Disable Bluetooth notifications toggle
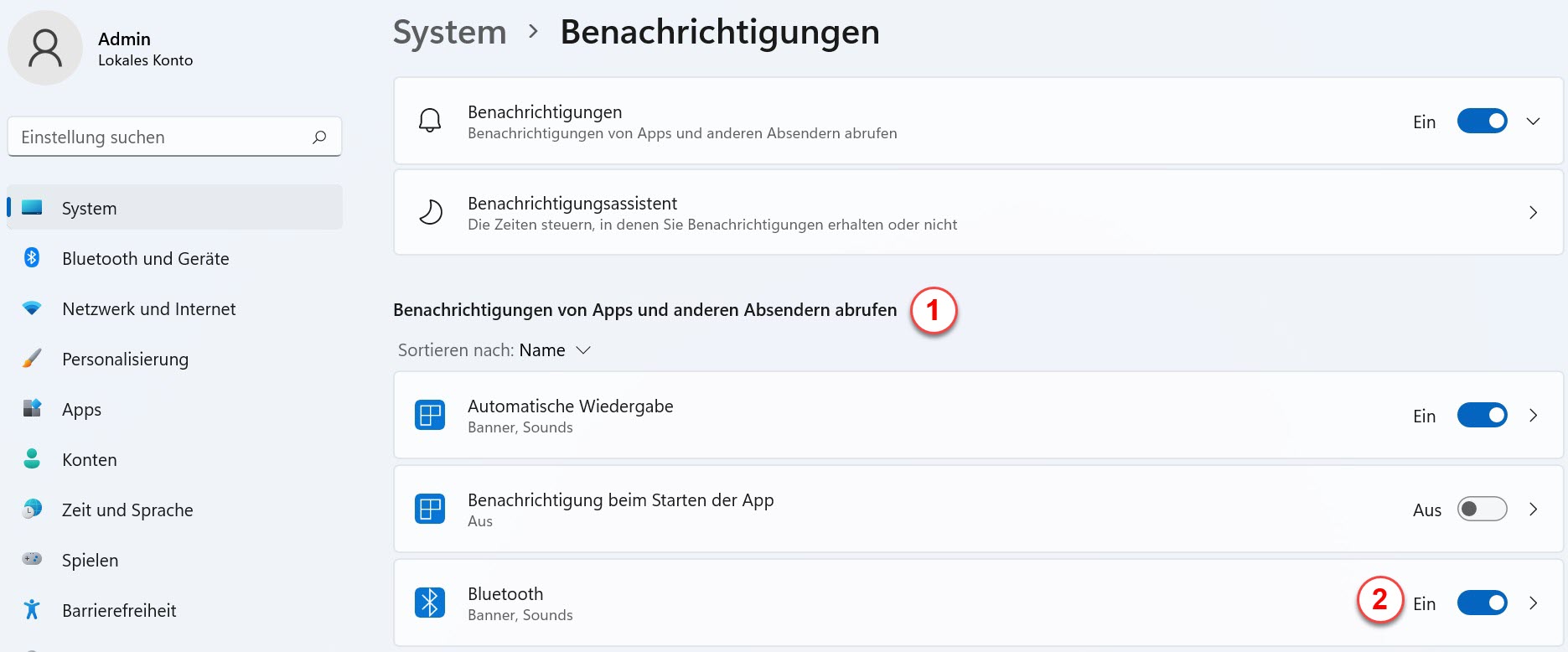The image size is (1568, 652). [1482, 603]
